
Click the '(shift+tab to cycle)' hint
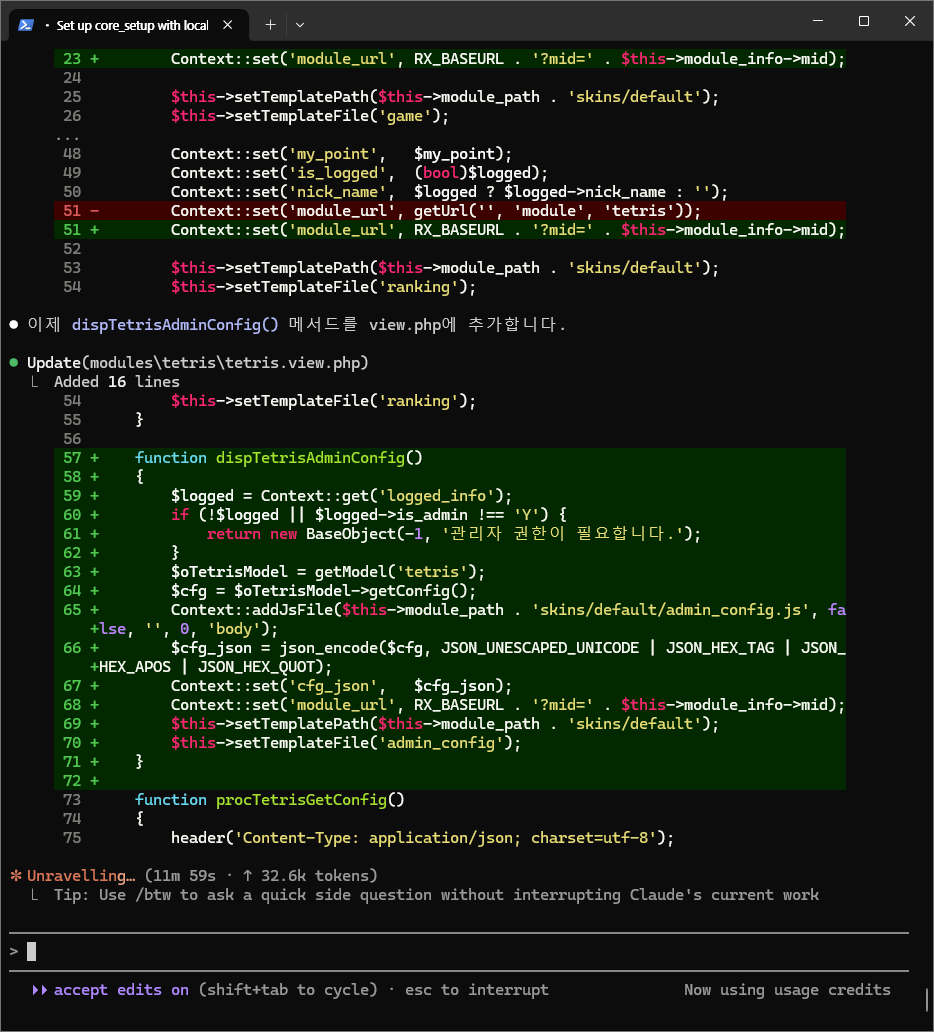(288, 990)
